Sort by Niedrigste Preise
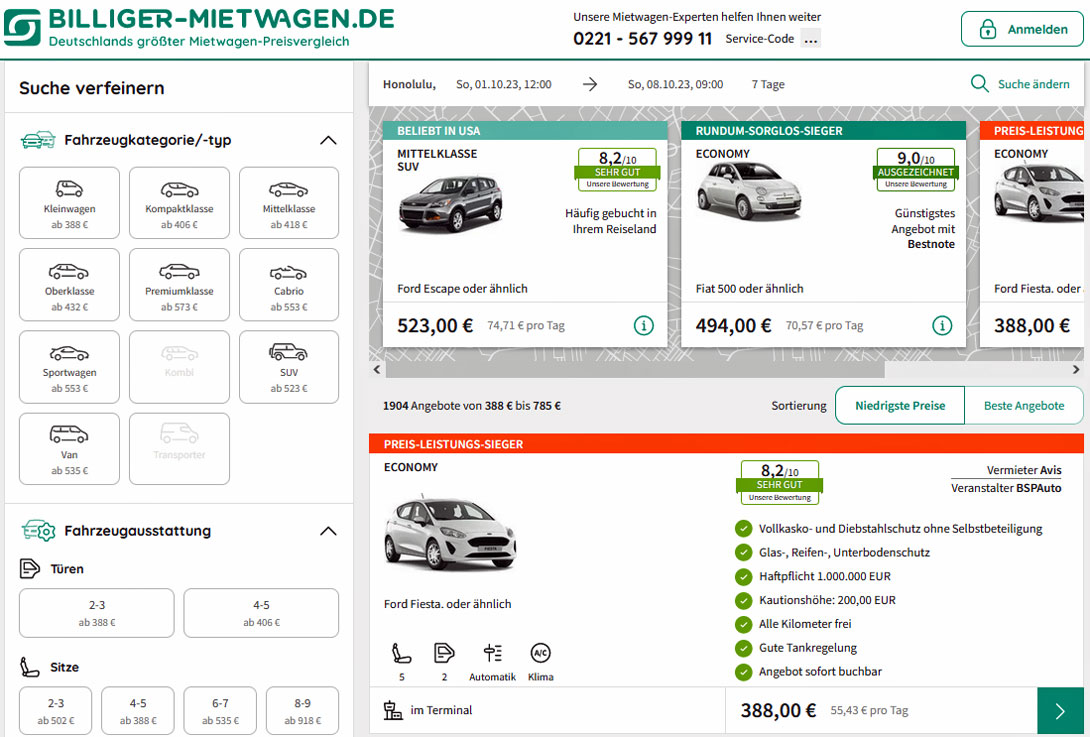 tap(900, 405)
